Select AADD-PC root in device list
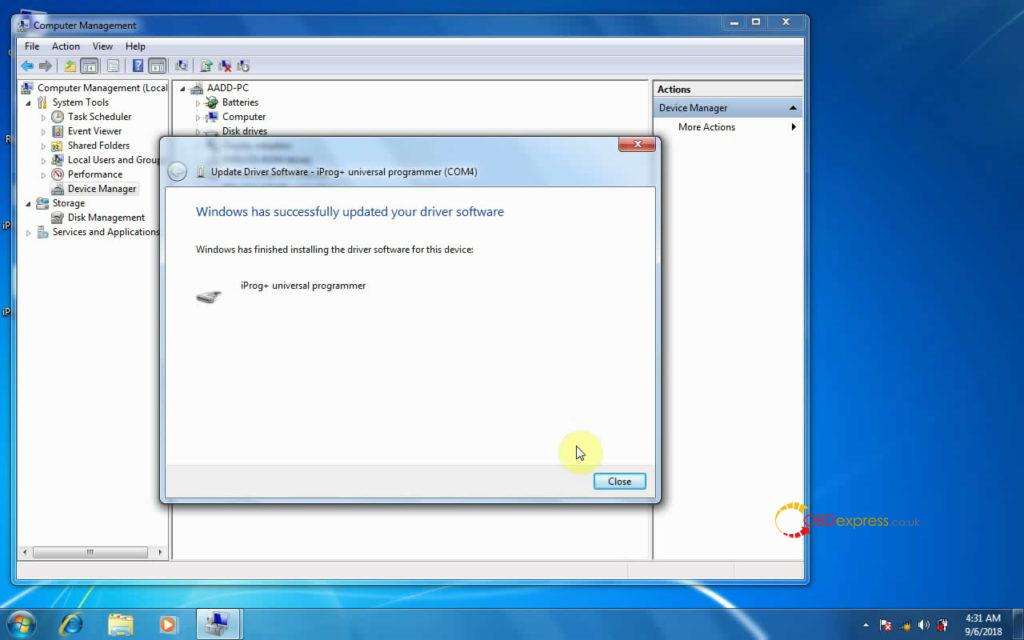Viewport: 1024px width, 640px height. (227, 88)
